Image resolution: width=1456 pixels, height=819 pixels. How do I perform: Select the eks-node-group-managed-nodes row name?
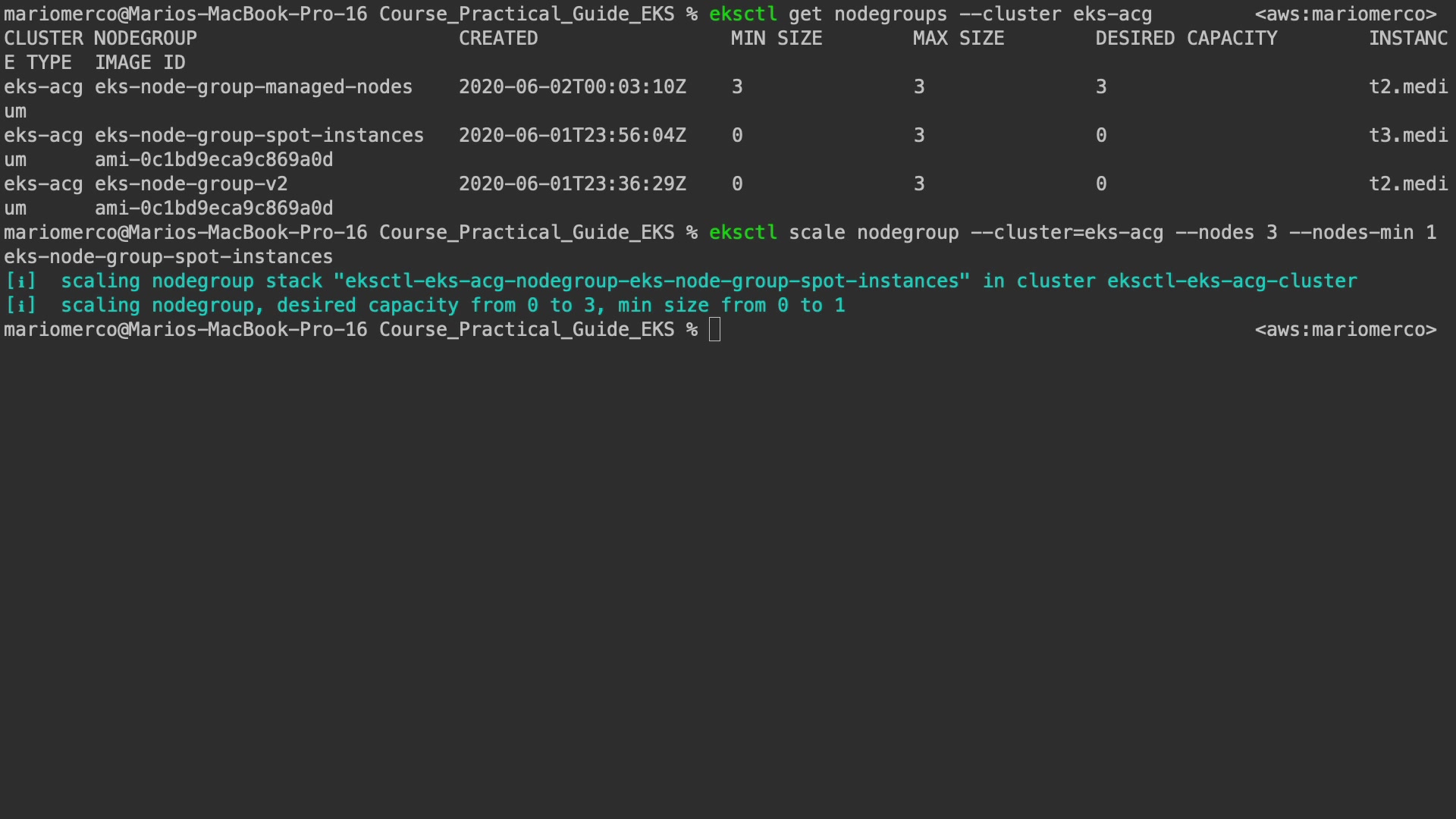pyautogui.click(x=253, y=87)
